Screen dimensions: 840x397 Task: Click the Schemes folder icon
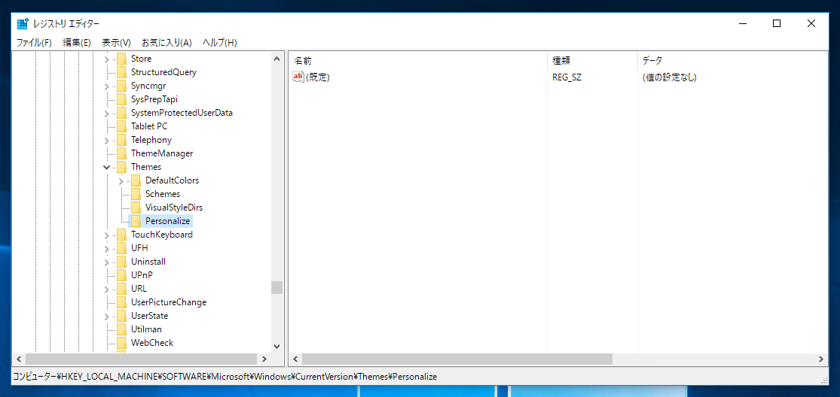pyautogui.click(x=136, y=194)
